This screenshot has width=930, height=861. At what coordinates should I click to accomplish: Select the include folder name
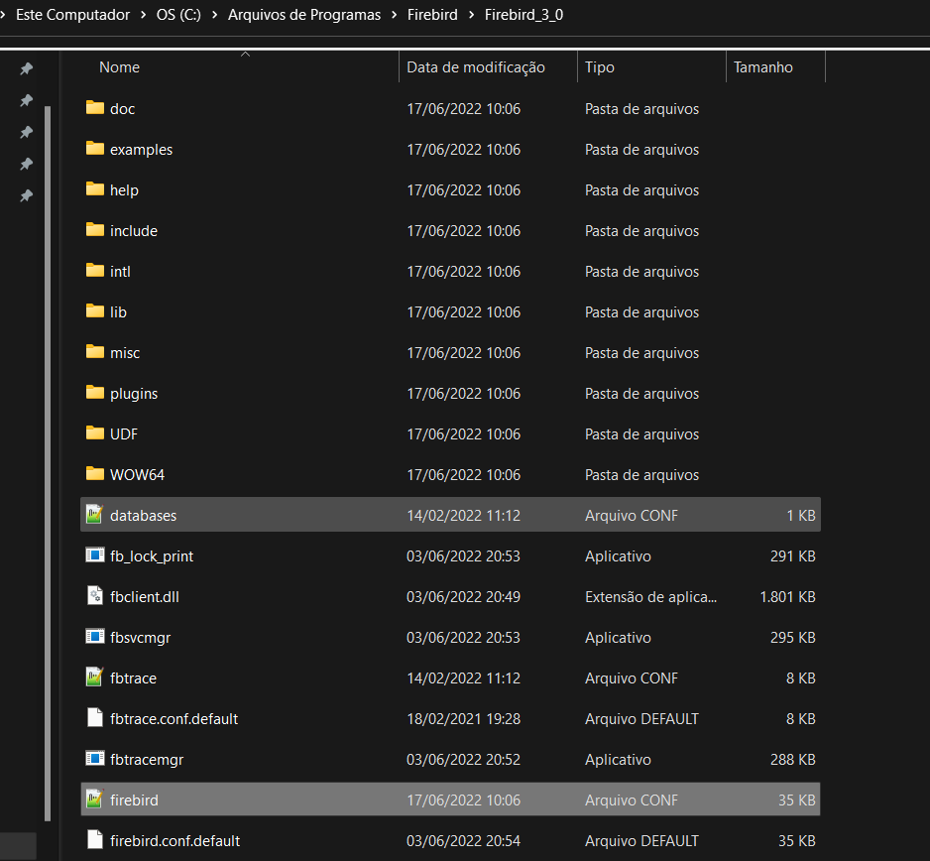[133, 231]
